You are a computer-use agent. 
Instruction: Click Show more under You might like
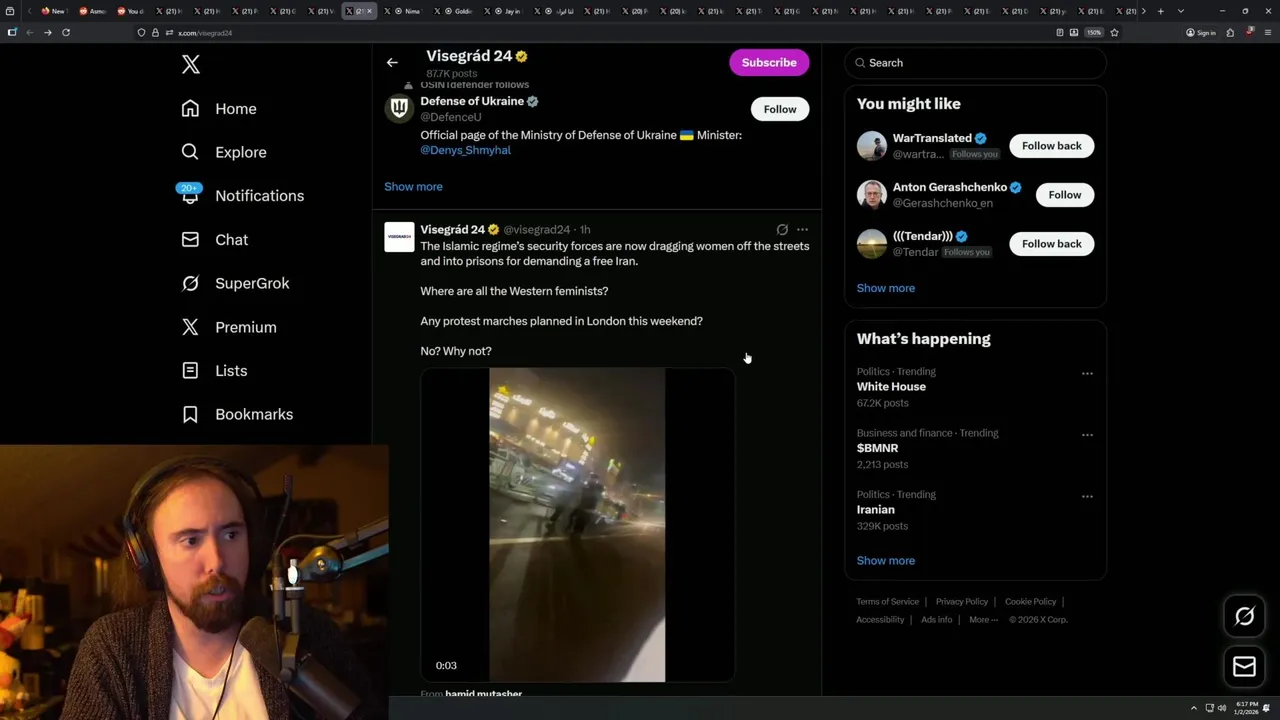[x=885, y=288]
